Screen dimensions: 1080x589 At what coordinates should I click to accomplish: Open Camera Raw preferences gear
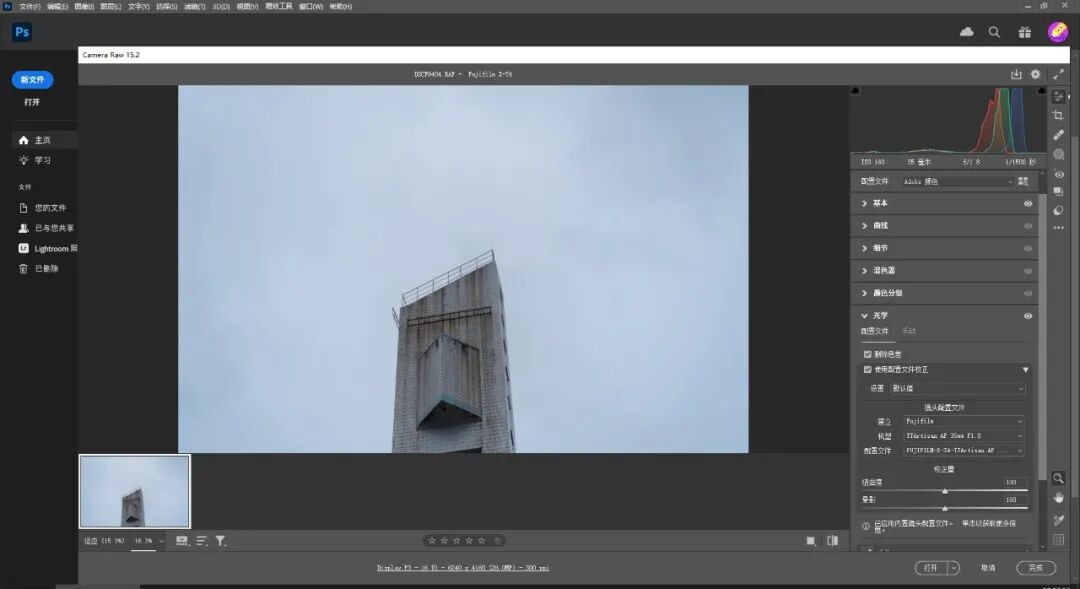point(1035,74)
